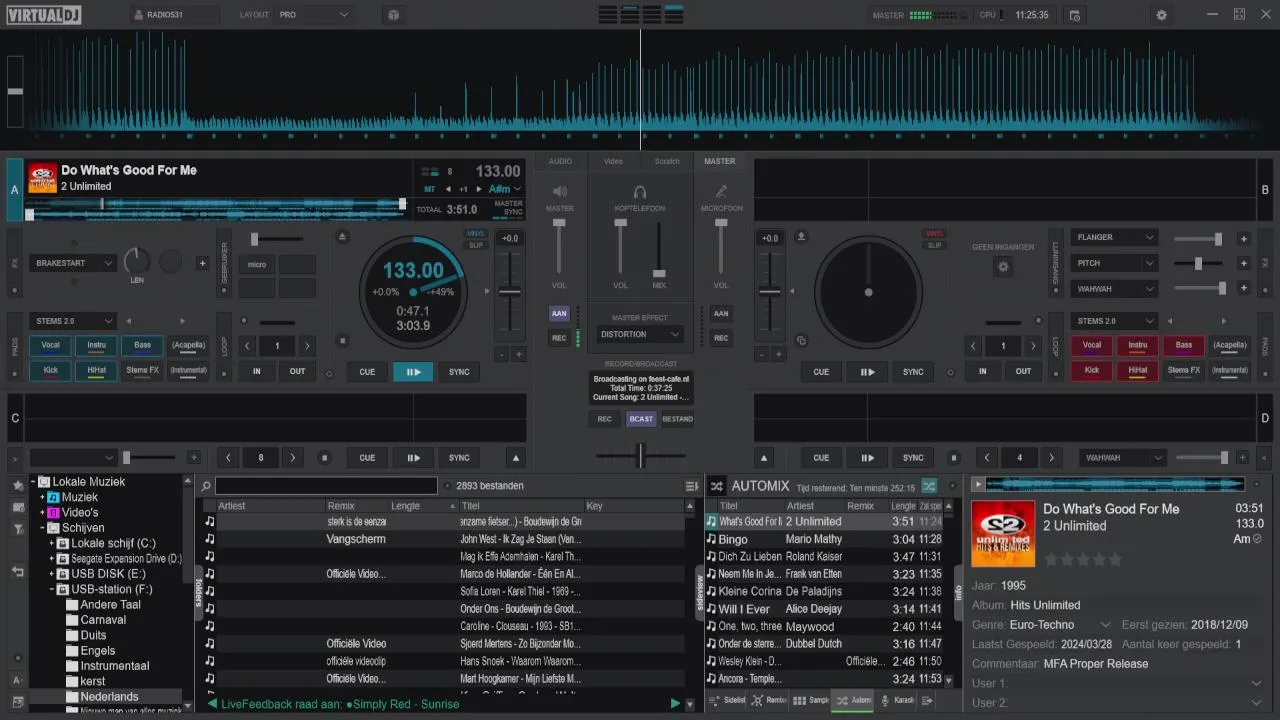Click the deck A pitch fader

pyautogui.click(x=510, y=292)
